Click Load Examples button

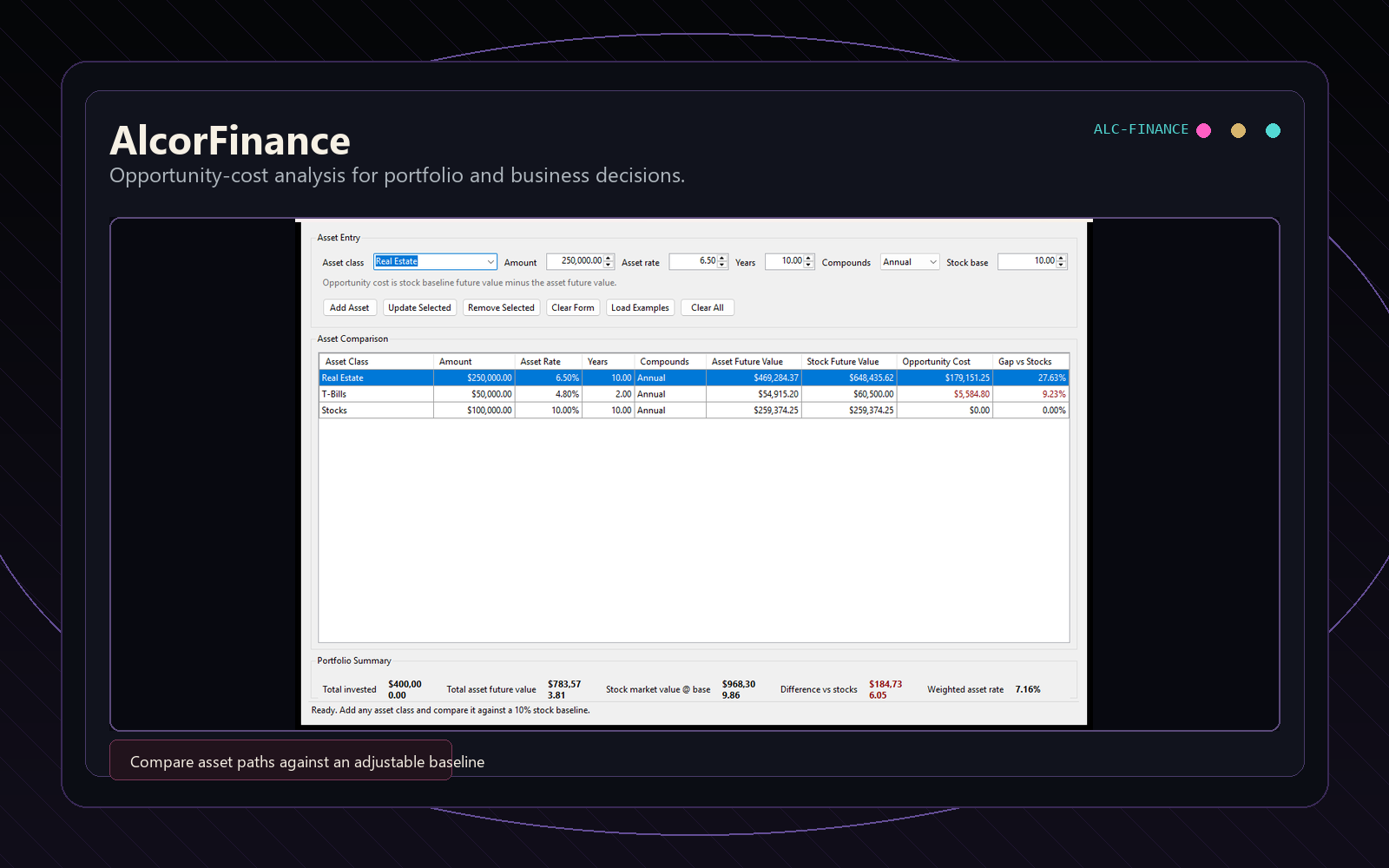[640, 308]
